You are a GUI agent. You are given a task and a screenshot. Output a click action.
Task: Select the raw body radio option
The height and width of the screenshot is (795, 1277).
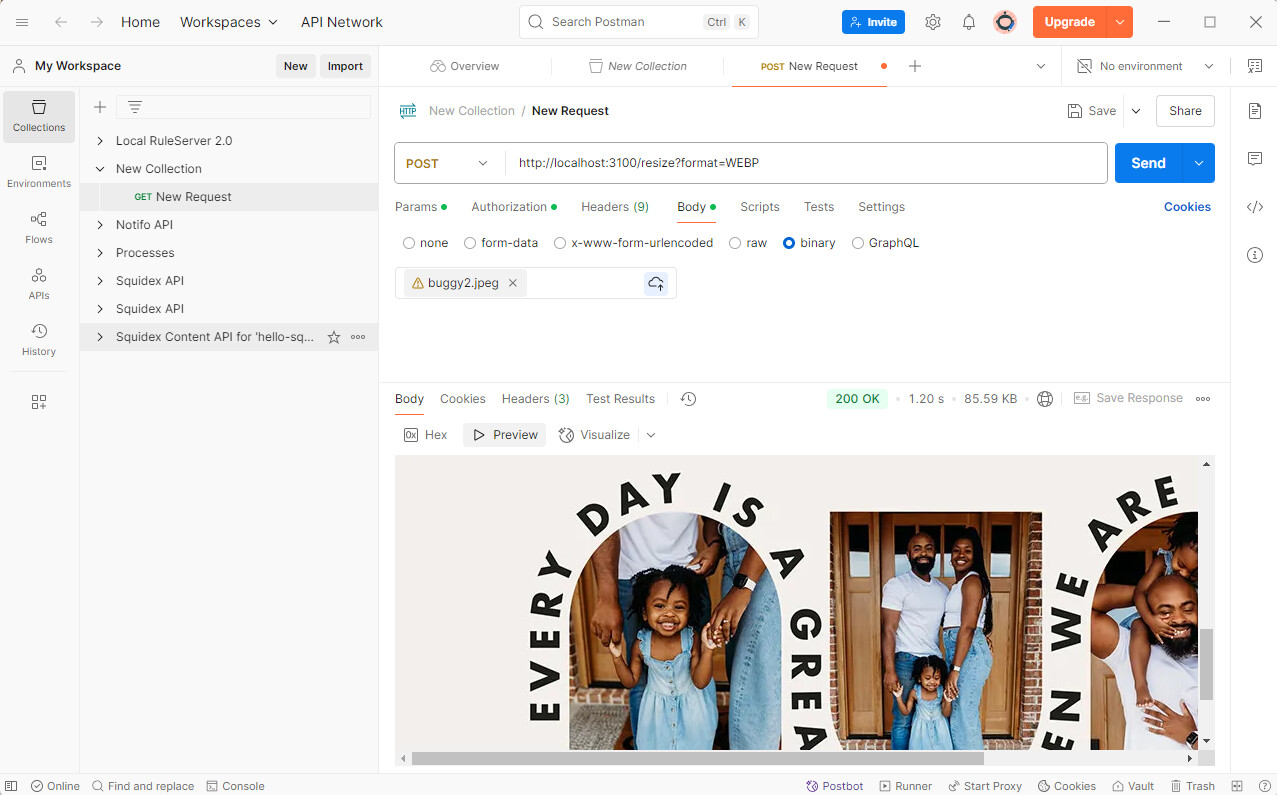click(748, 243)
